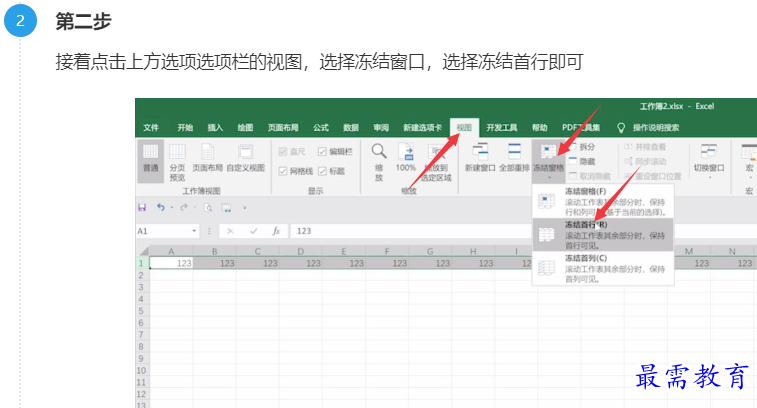
Task: Switch to 分页预览 page break preview
Action: pyautogui.click(x=177, y=162)
